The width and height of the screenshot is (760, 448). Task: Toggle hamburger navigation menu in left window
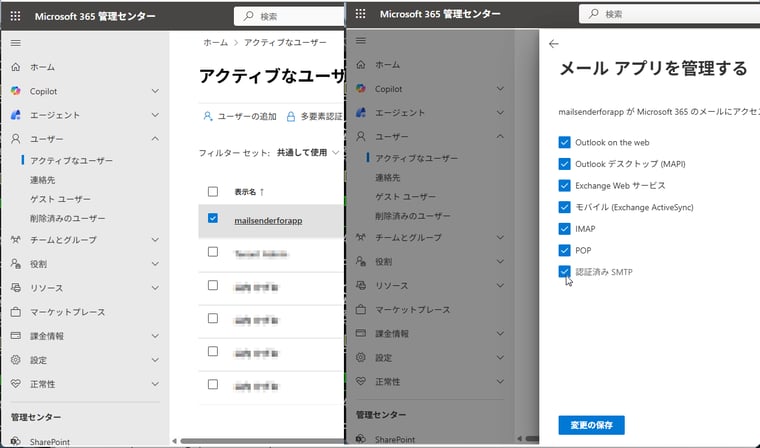[x=16, y=43]
